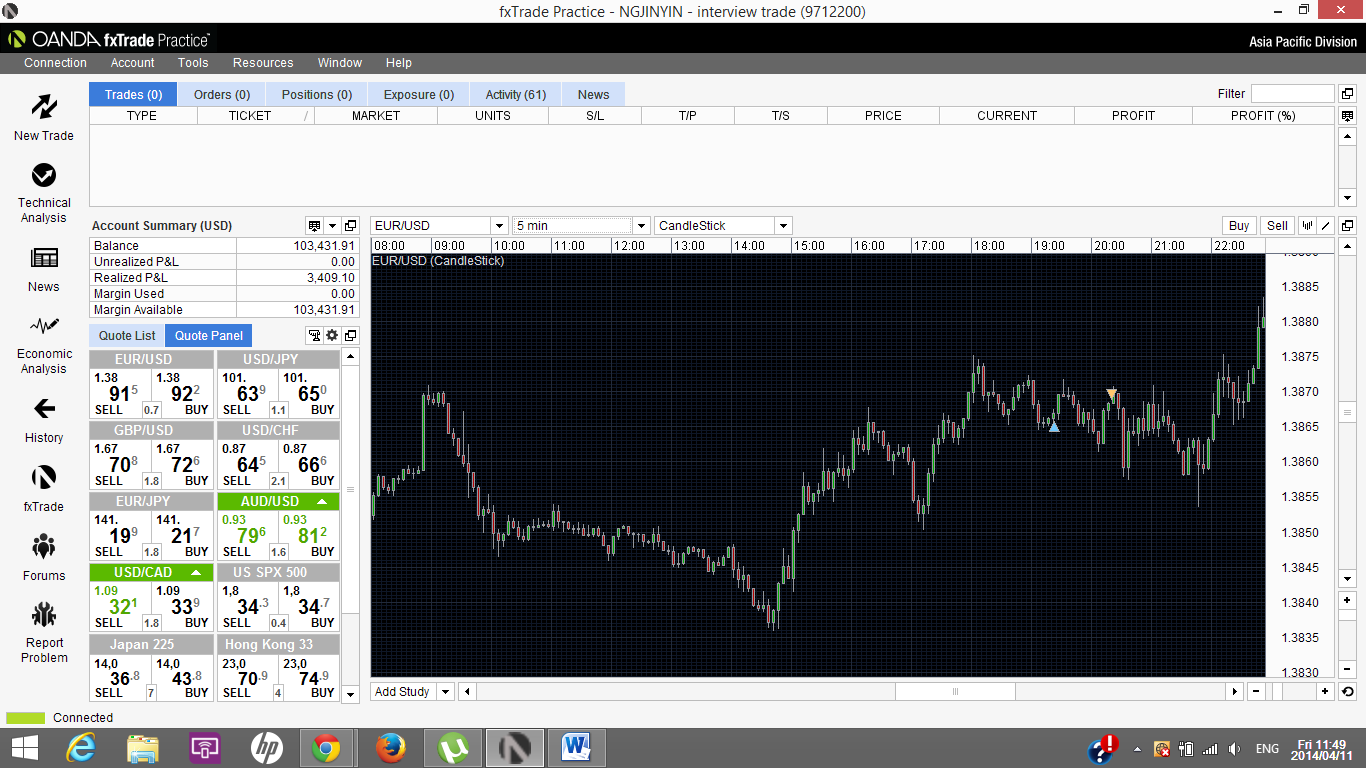Detach the quote panel window

(x=350, y=336)
